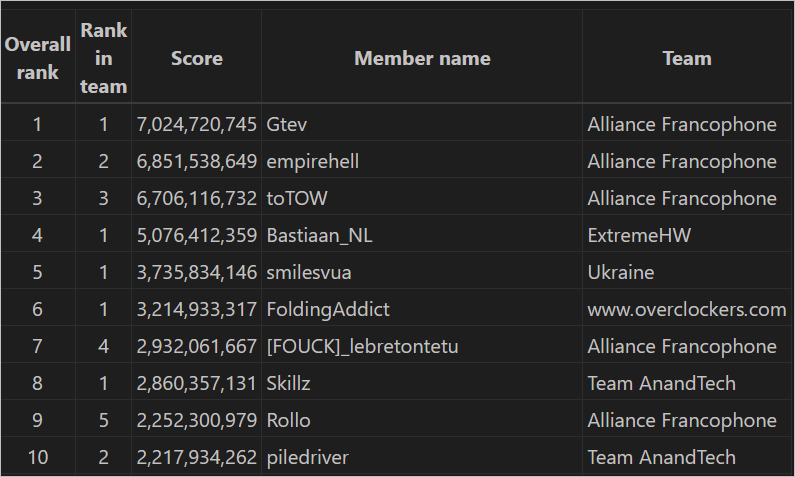This screenshot has width=795, height=477.
Task: Click Team AnandTech in Skillz row
Action: point(662,384)
